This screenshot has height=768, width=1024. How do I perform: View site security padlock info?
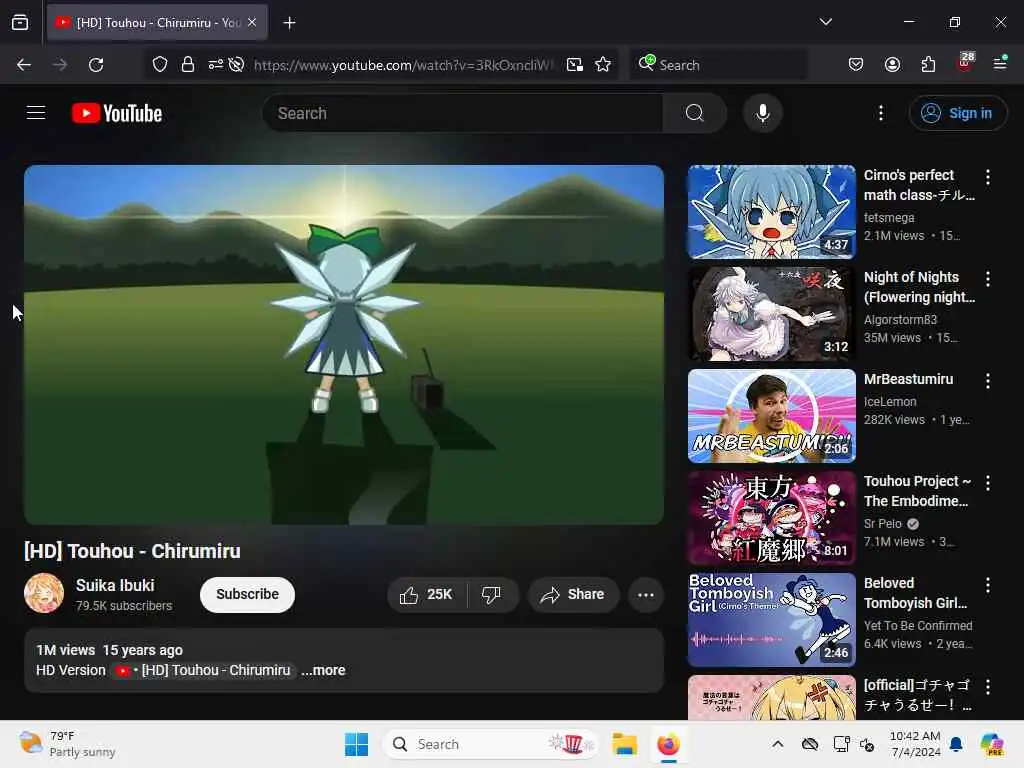(187, 65)
